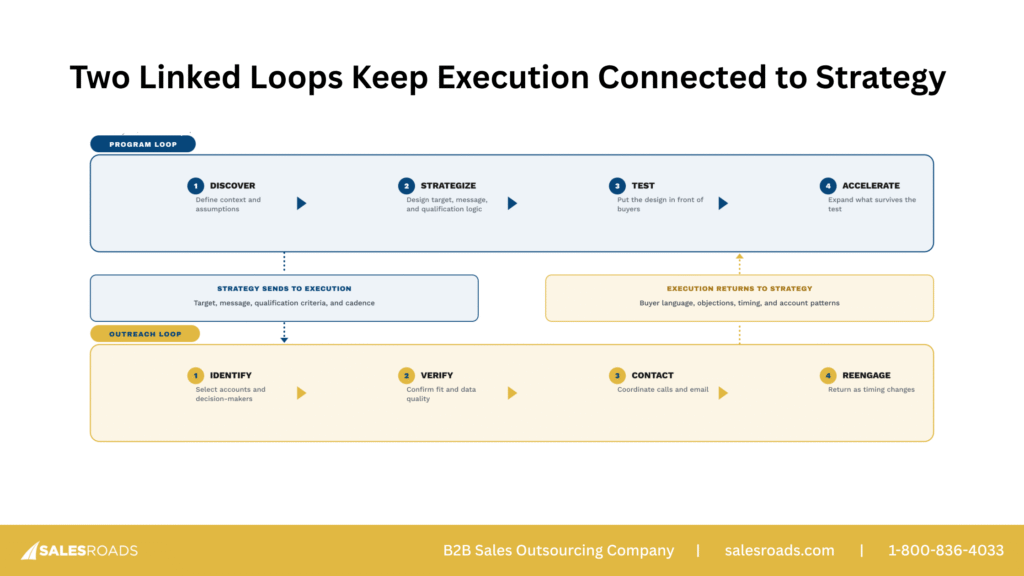Click the DISCOVER heading

tap(232, 185)
